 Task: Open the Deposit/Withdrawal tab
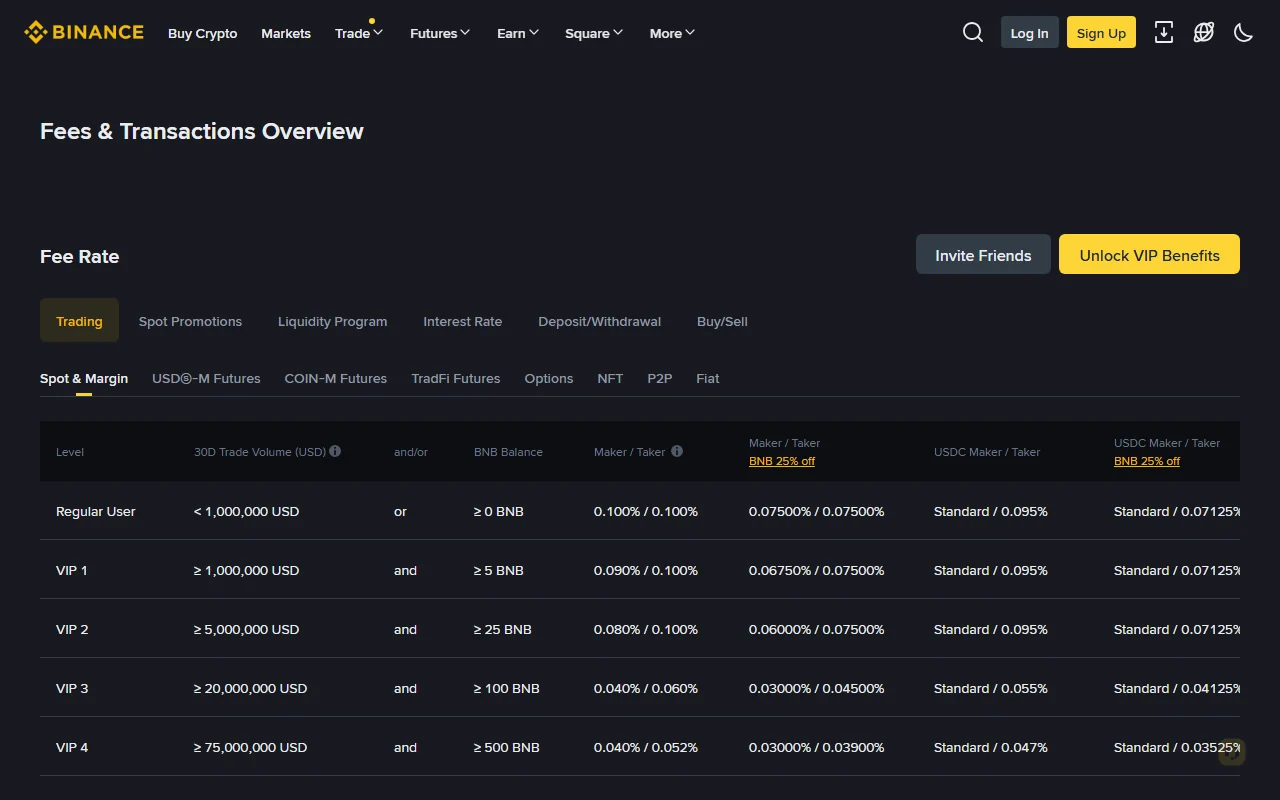599,321
